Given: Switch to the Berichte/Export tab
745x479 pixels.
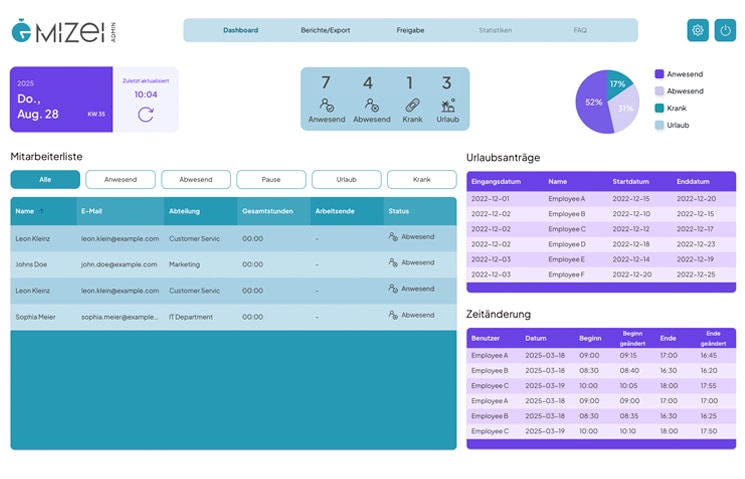Looking at the screenshot, I should [324, 30].
